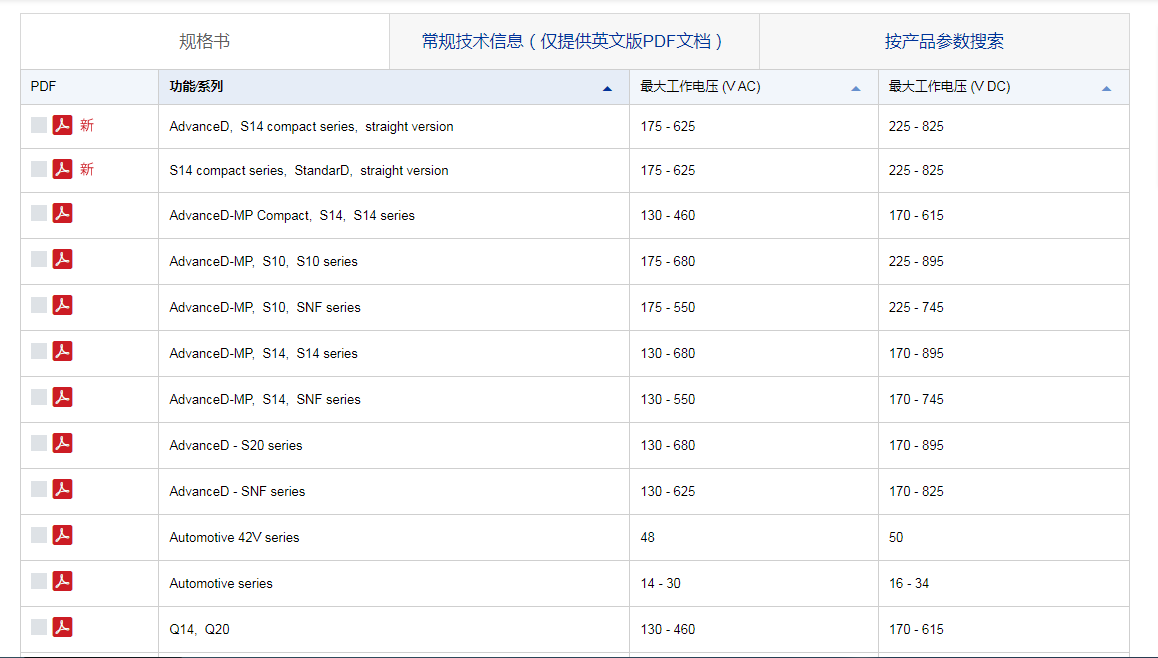Click PDF icon for Q14, Q20 row
The width and height of the screenshot is (1158, 658).
(x=62, y=628)
